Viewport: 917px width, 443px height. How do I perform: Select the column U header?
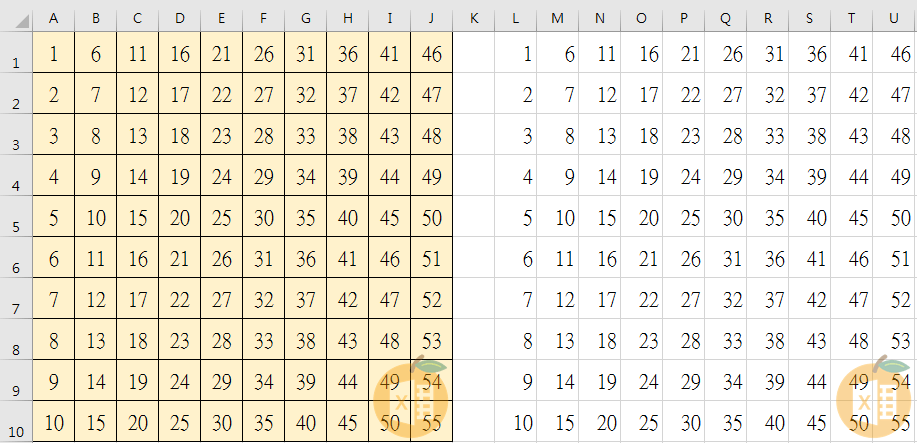pos(893,18)
